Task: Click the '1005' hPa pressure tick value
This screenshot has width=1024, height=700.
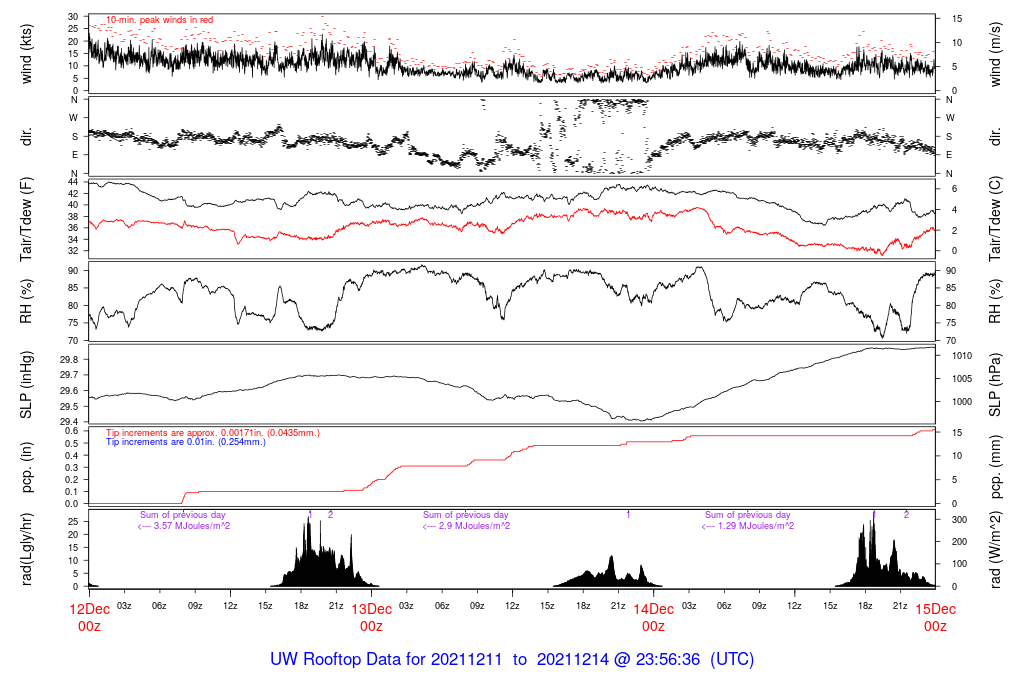Action: coord(962,379)
